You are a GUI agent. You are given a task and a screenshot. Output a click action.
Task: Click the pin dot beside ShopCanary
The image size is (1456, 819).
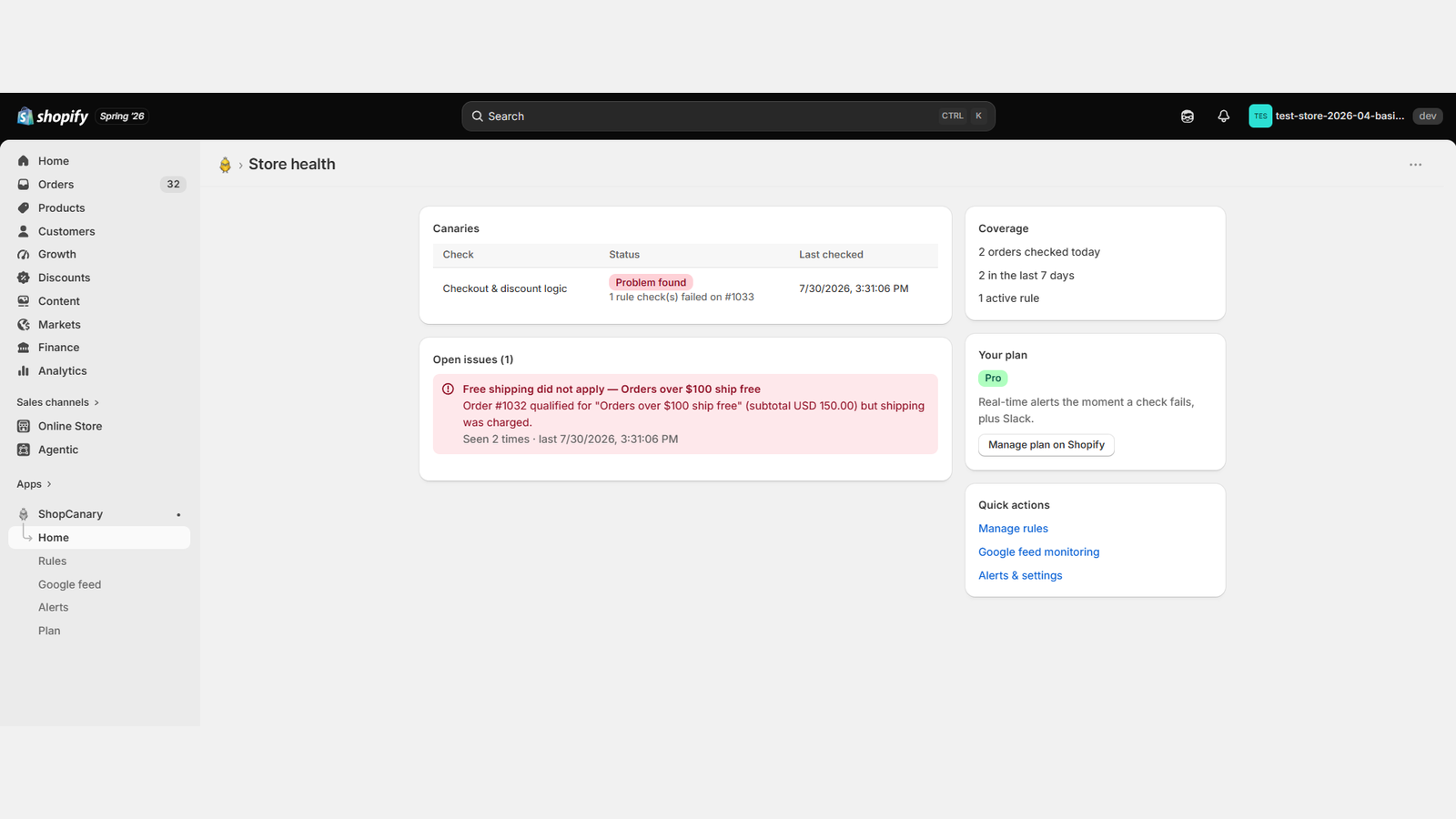tap(178, 515)
